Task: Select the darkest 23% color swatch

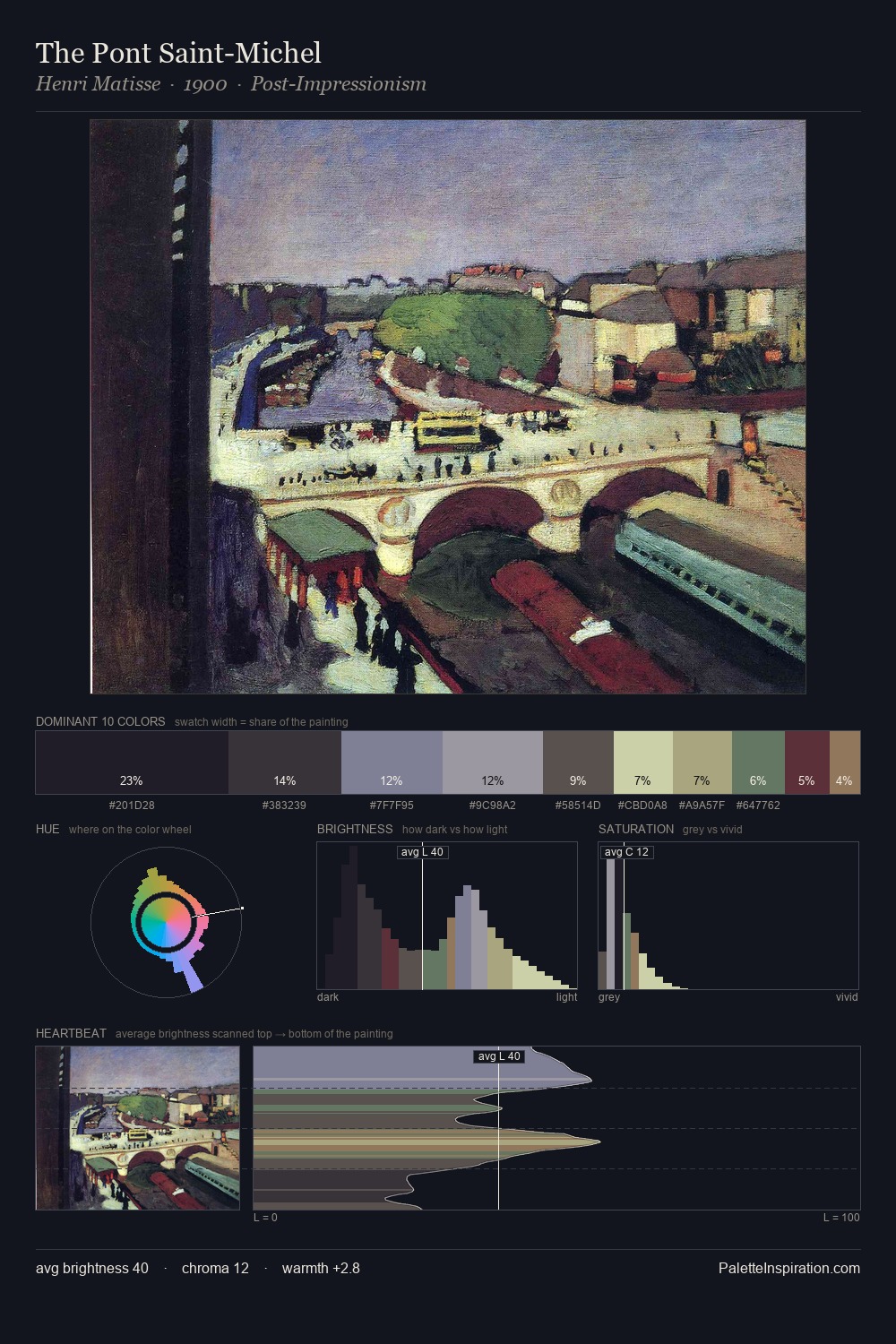Action: pyautogui.click(x=132, y=762)
